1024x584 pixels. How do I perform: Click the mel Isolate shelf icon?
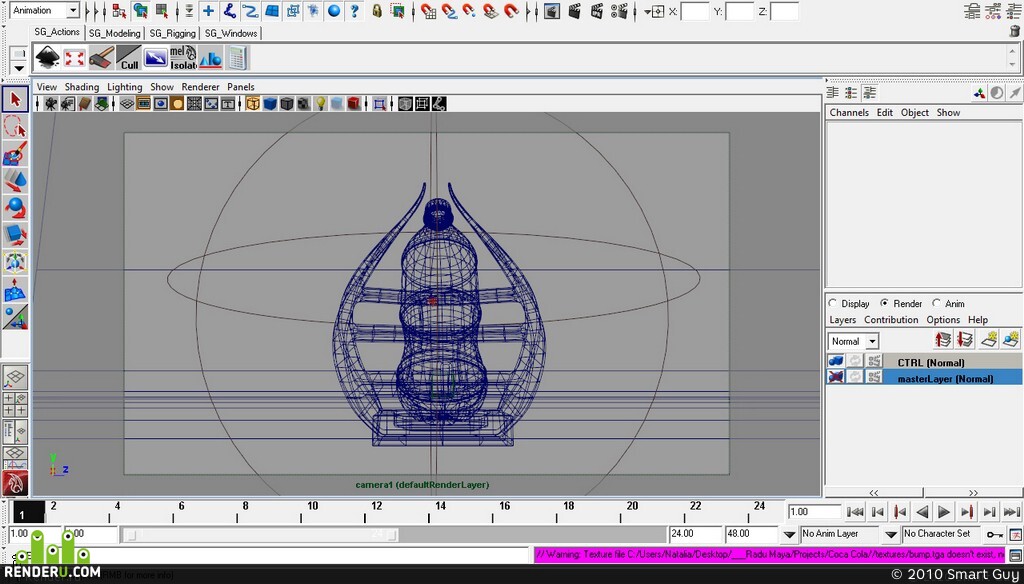click(183, 57)
